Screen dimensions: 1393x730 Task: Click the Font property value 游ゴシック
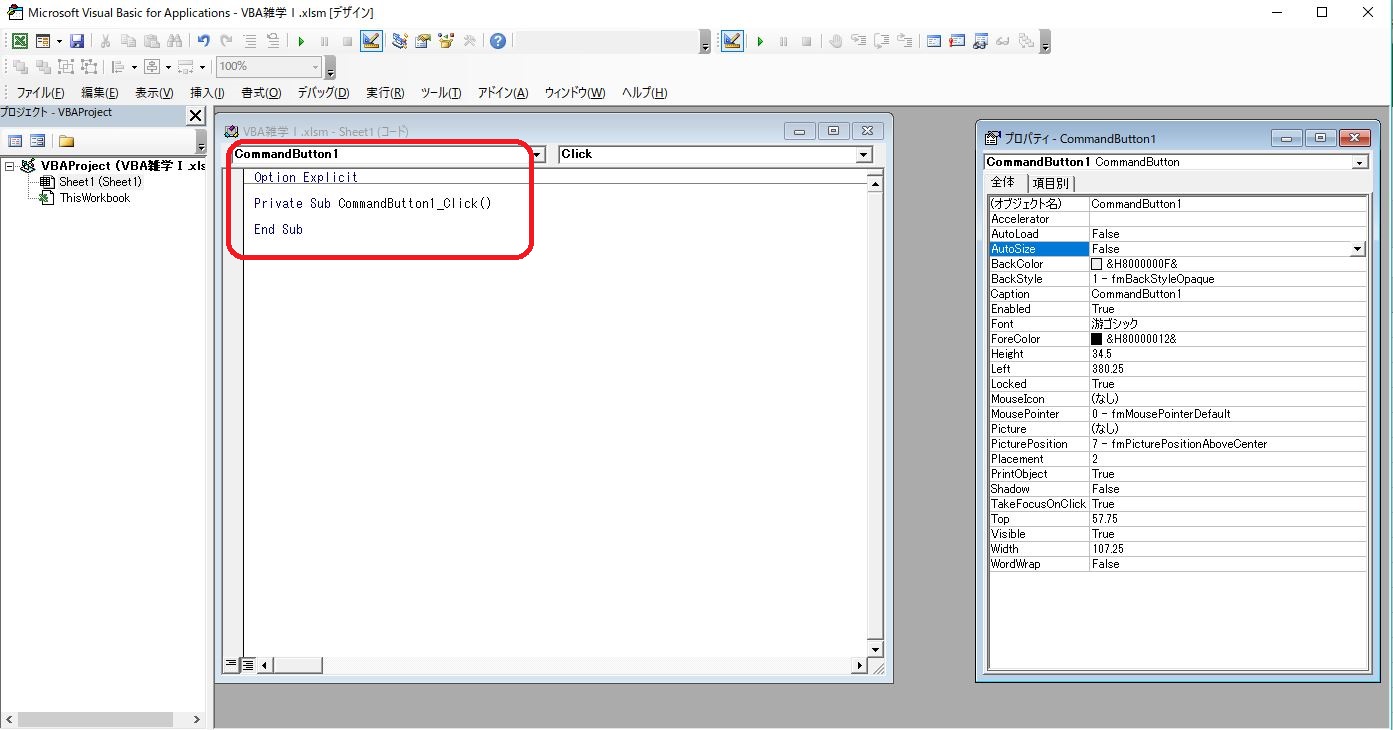(1114, 324)
